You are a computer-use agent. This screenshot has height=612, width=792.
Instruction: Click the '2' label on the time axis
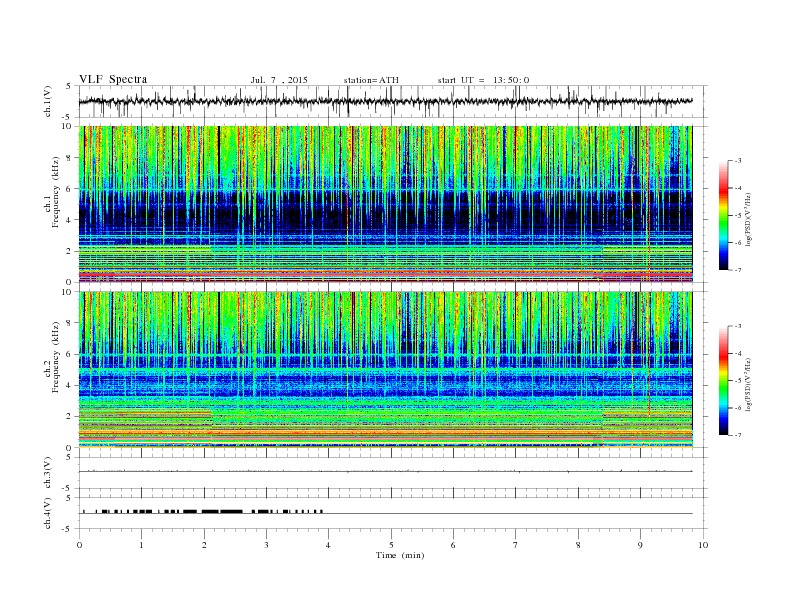[x=204, y=545]
